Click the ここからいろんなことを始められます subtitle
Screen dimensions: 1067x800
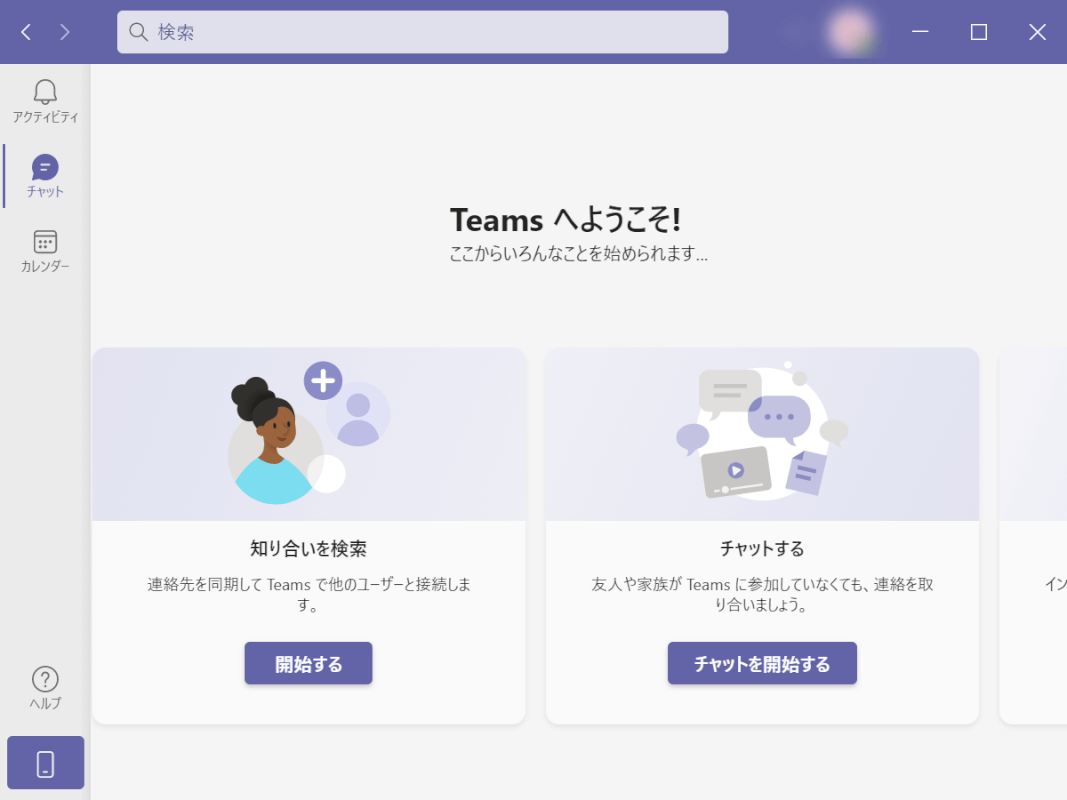click(x=578, y=254)
